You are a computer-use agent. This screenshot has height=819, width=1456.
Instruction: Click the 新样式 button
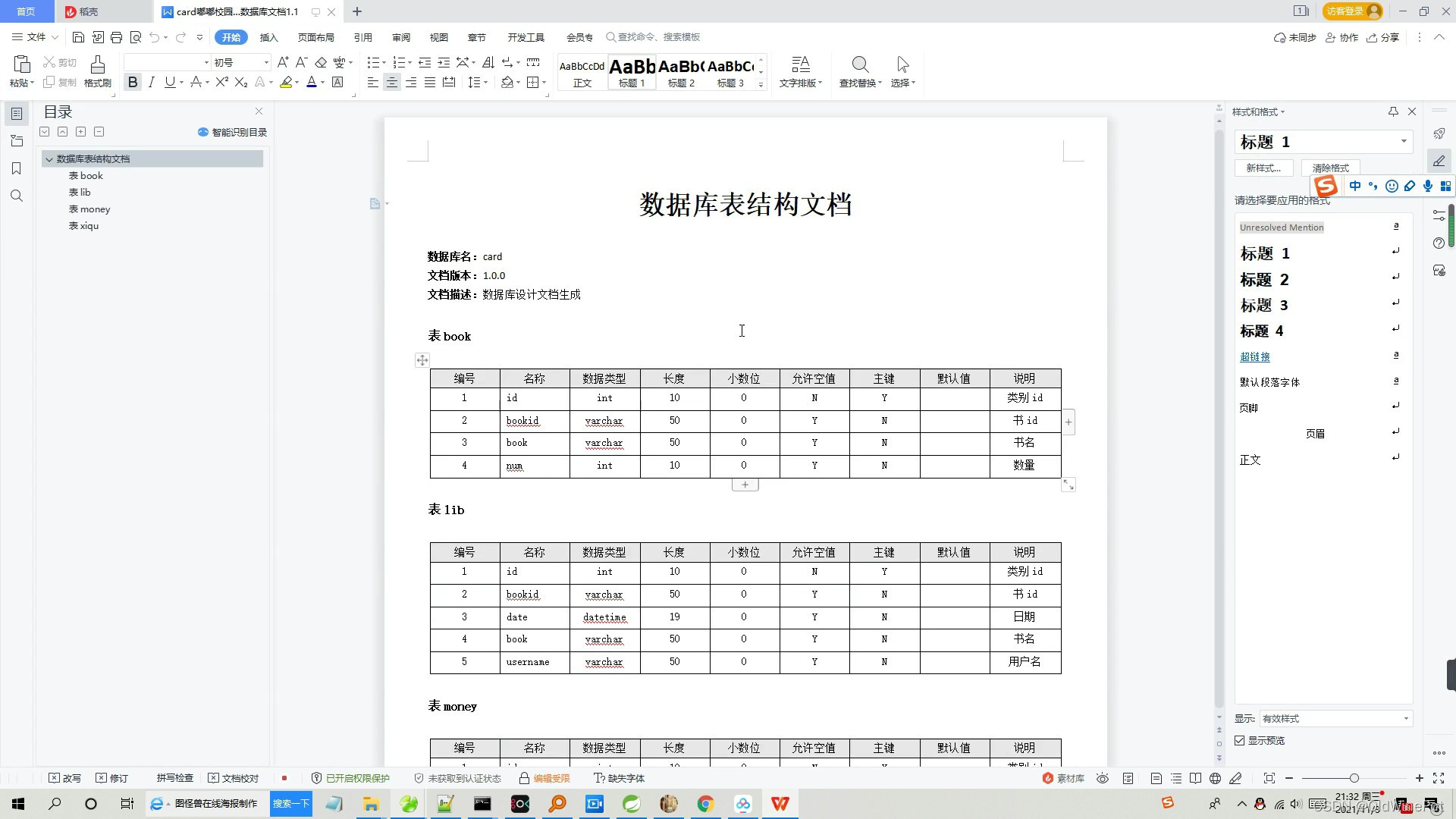1263,168
